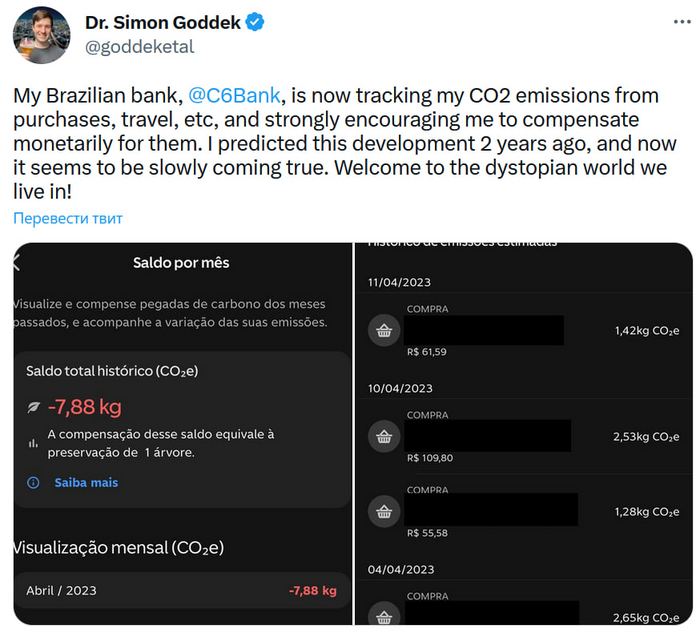Click basket icon for the R$ 55,58 purchase
This screenshot has height=641, width=700.
[x=384, y=512]
